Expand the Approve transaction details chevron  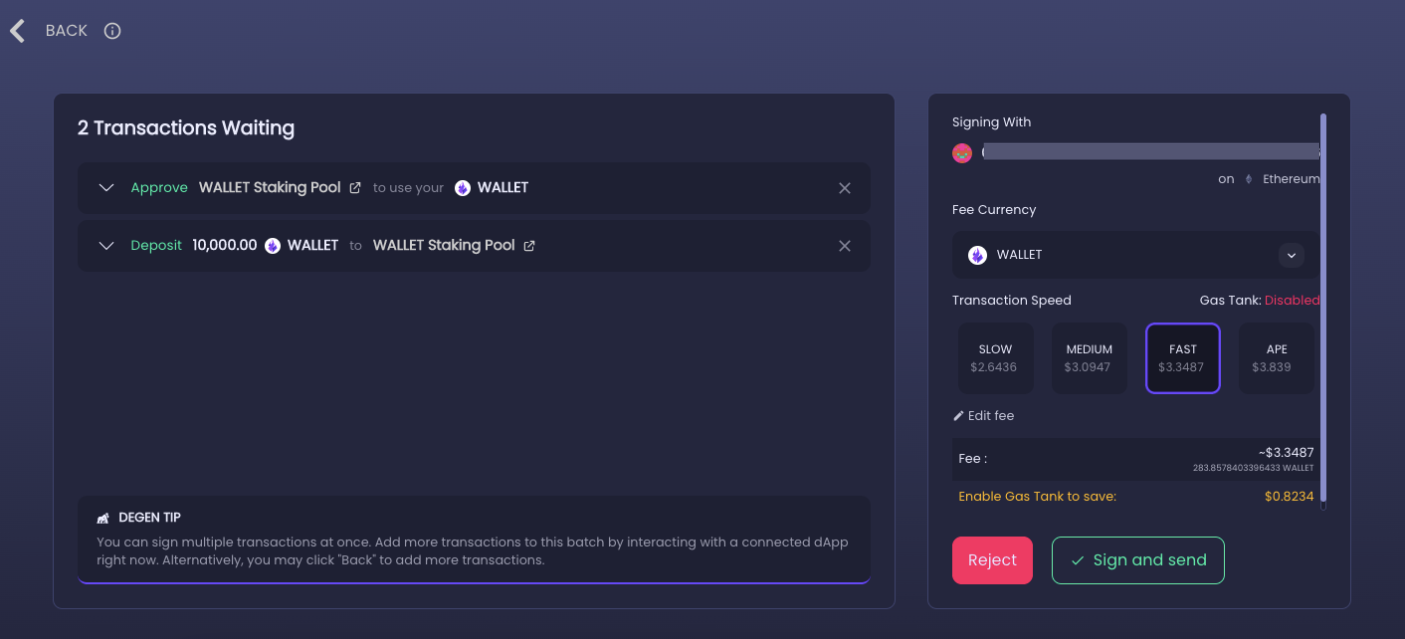(x=107, y=188)
